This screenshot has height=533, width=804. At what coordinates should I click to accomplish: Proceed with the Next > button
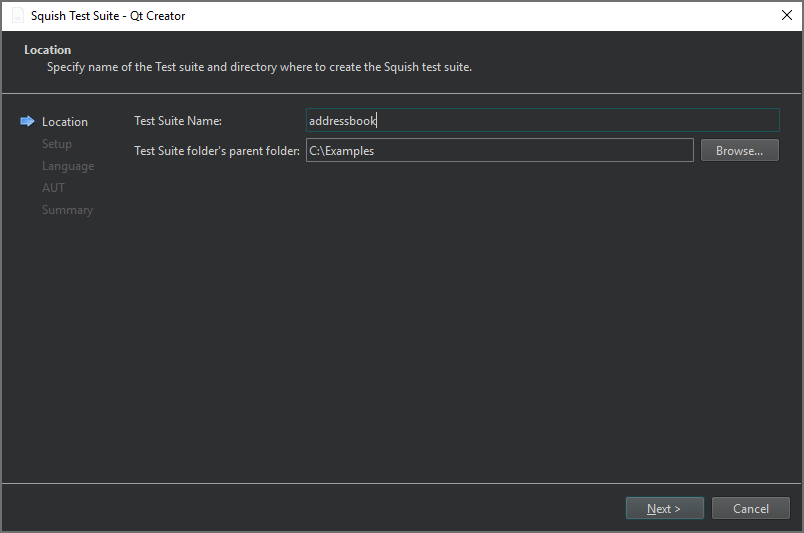pyautogui.click(x=664, y=508)
